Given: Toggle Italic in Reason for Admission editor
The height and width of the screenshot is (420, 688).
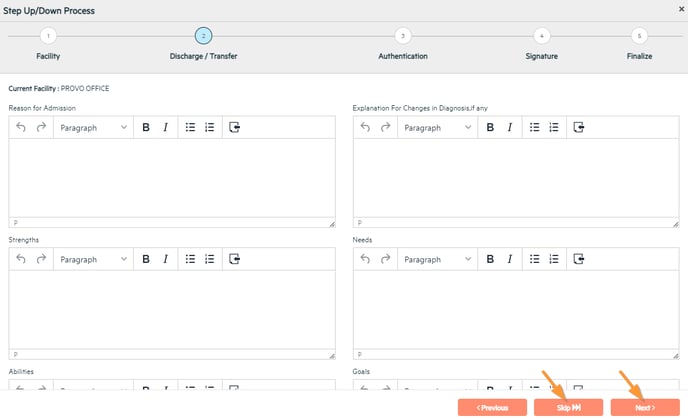Looking at the screenshot, I should [165, 128].
